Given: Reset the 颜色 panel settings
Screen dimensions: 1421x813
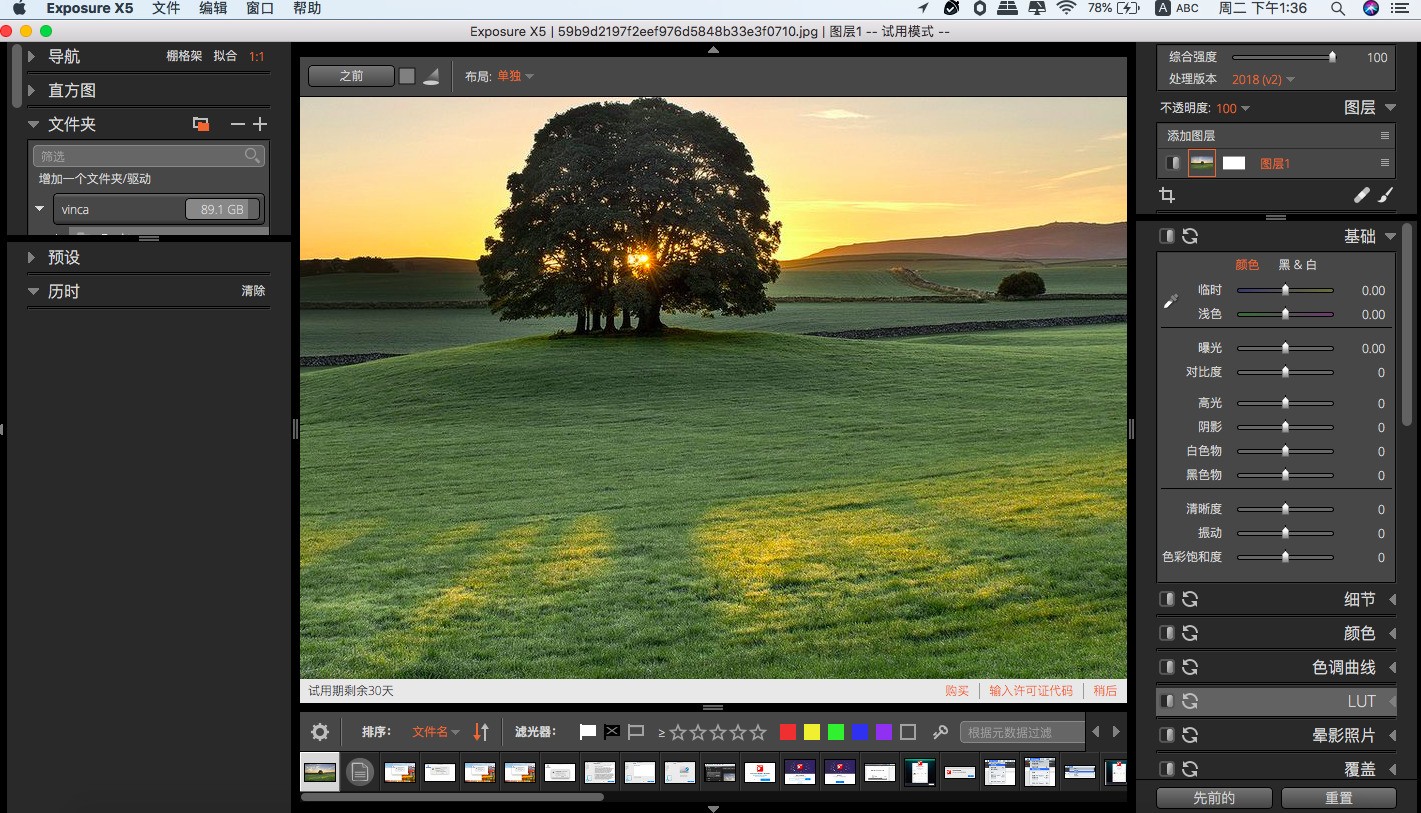Looking at the screenshot, I should coord(1190,633).
